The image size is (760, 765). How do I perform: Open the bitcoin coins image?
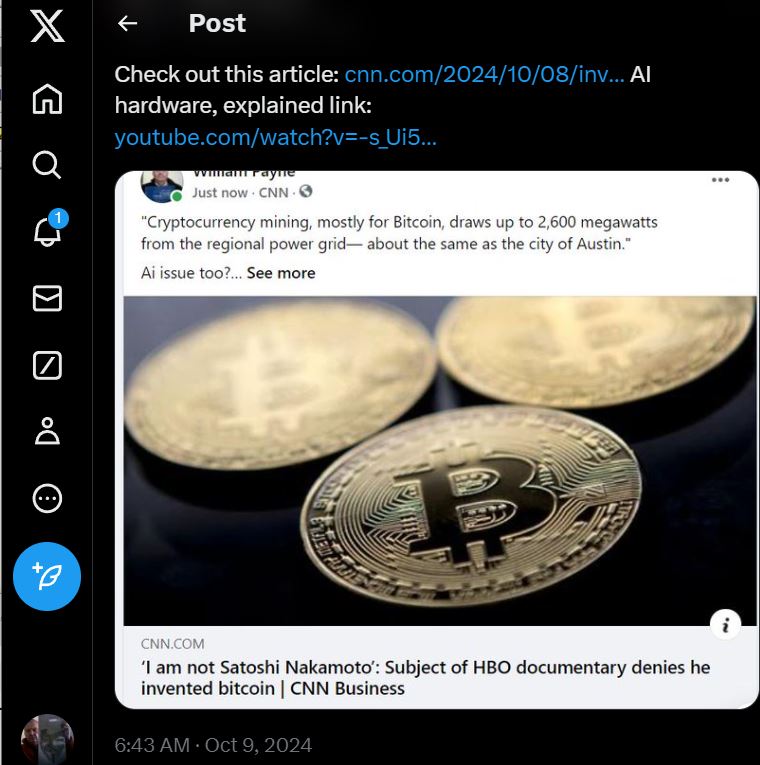(x=440, y=461)
